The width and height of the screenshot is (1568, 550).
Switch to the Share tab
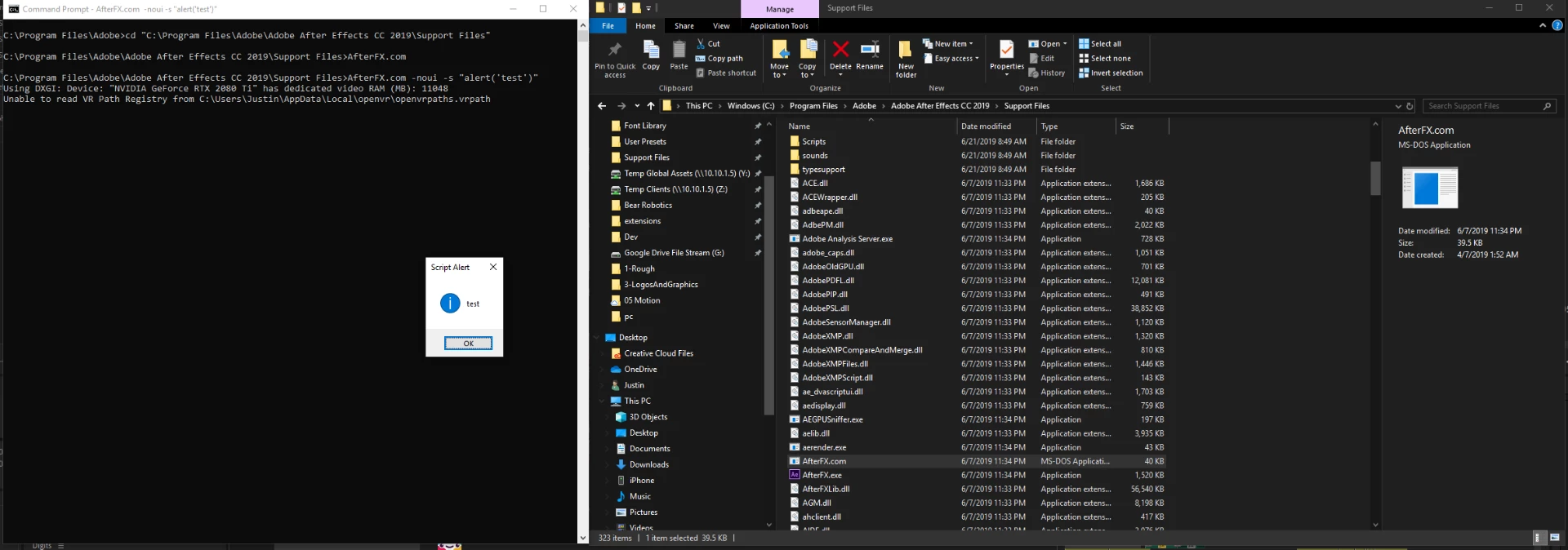(x=684, y=26)
